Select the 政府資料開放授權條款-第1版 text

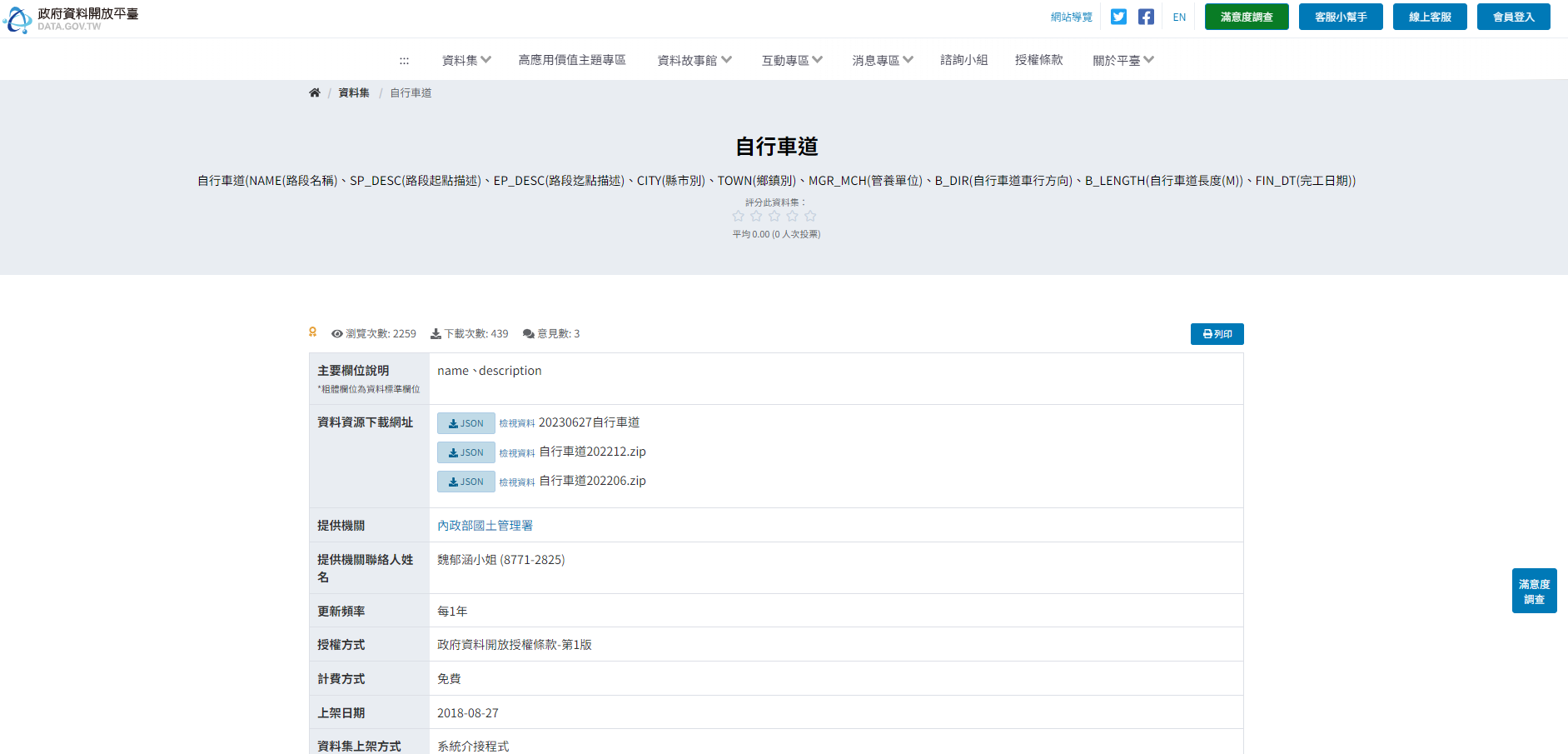pos(515,645)
